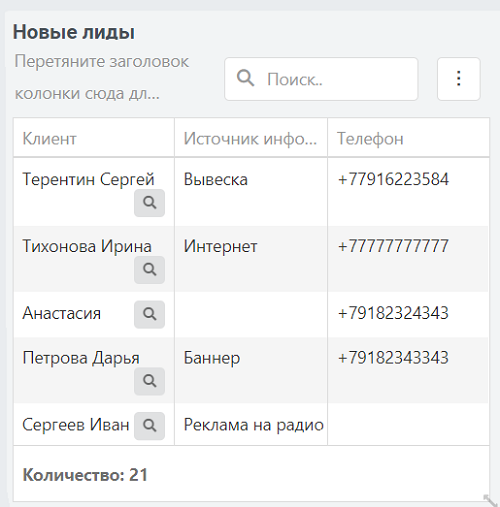Viewport: 500px width, 507px height.
Task: Select the client name Тихонова Ирина
Action: [x=87, y=246]
